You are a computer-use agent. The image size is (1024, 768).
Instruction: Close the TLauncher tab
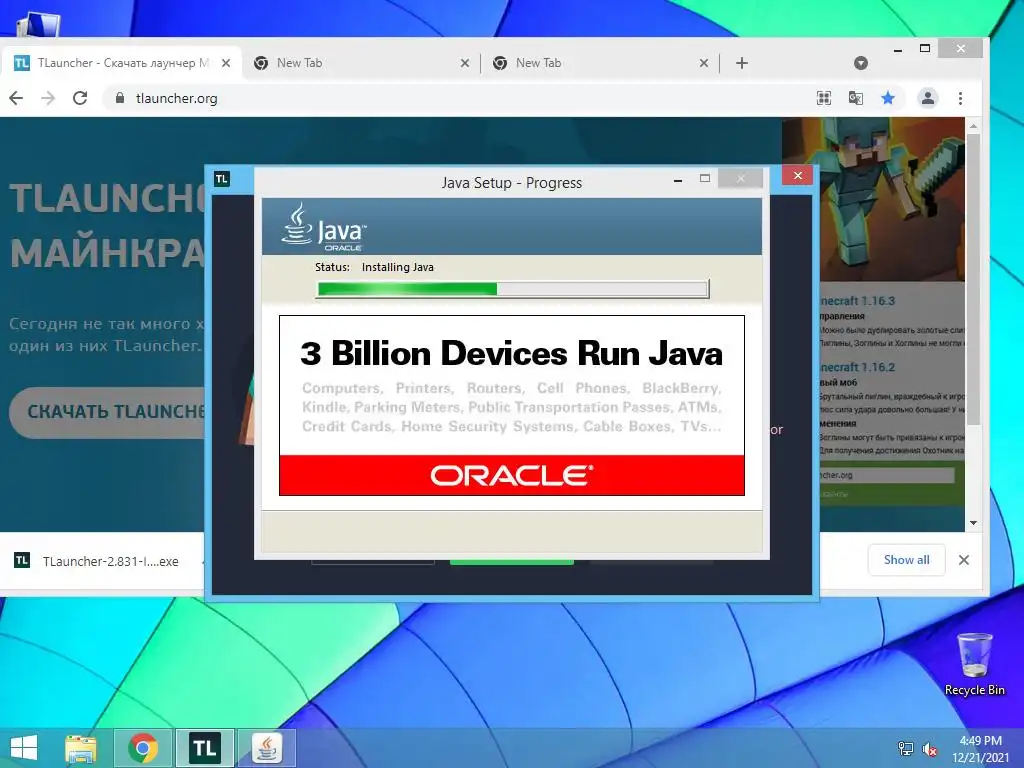(x=226, y=63)
